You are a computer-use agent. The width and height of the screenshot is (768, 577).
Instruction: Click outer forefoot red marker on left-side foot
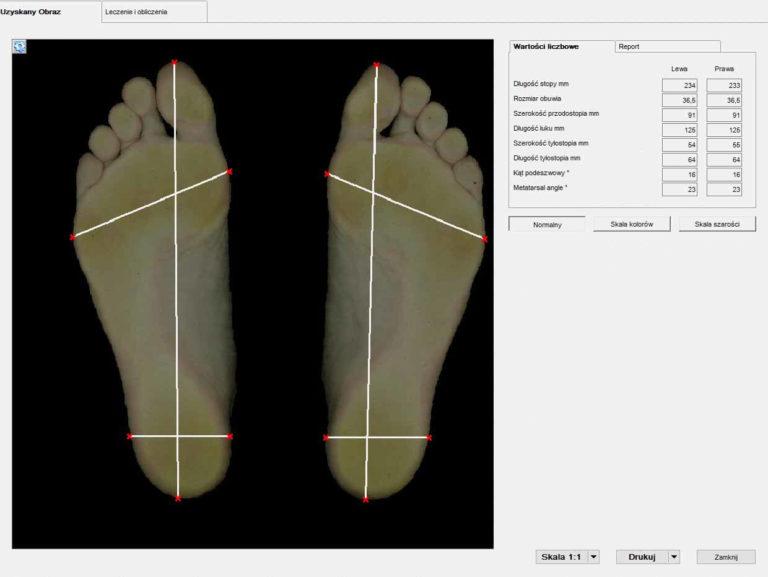coord(72,237)
